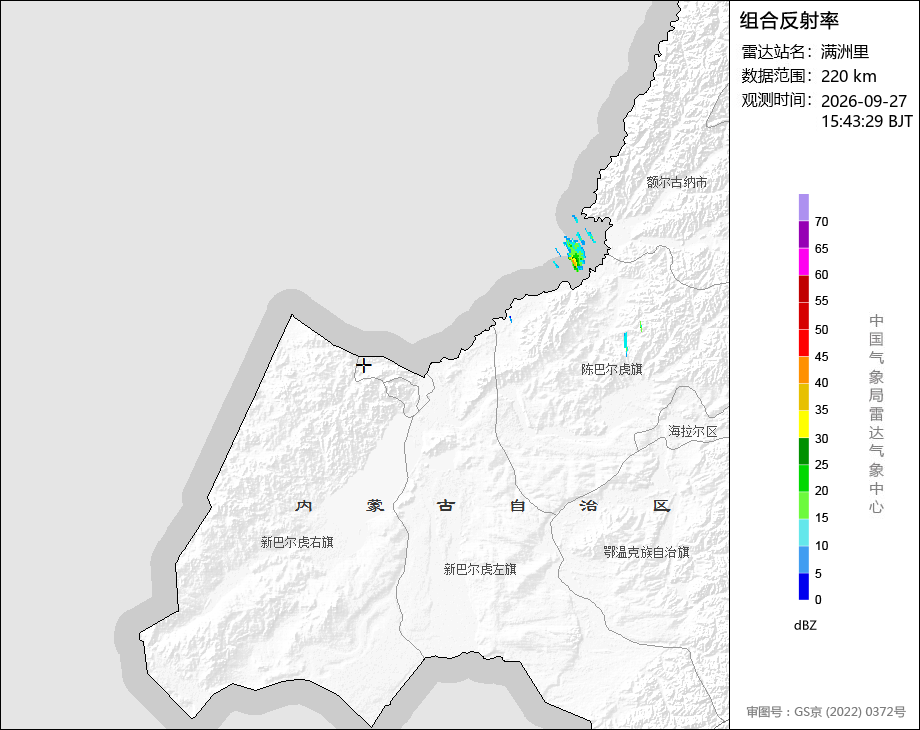Image resolution: width=920 pixels, height=730 pixels.
Task: Click the observation time 2026-09-27
Action: tap(864, 101)
